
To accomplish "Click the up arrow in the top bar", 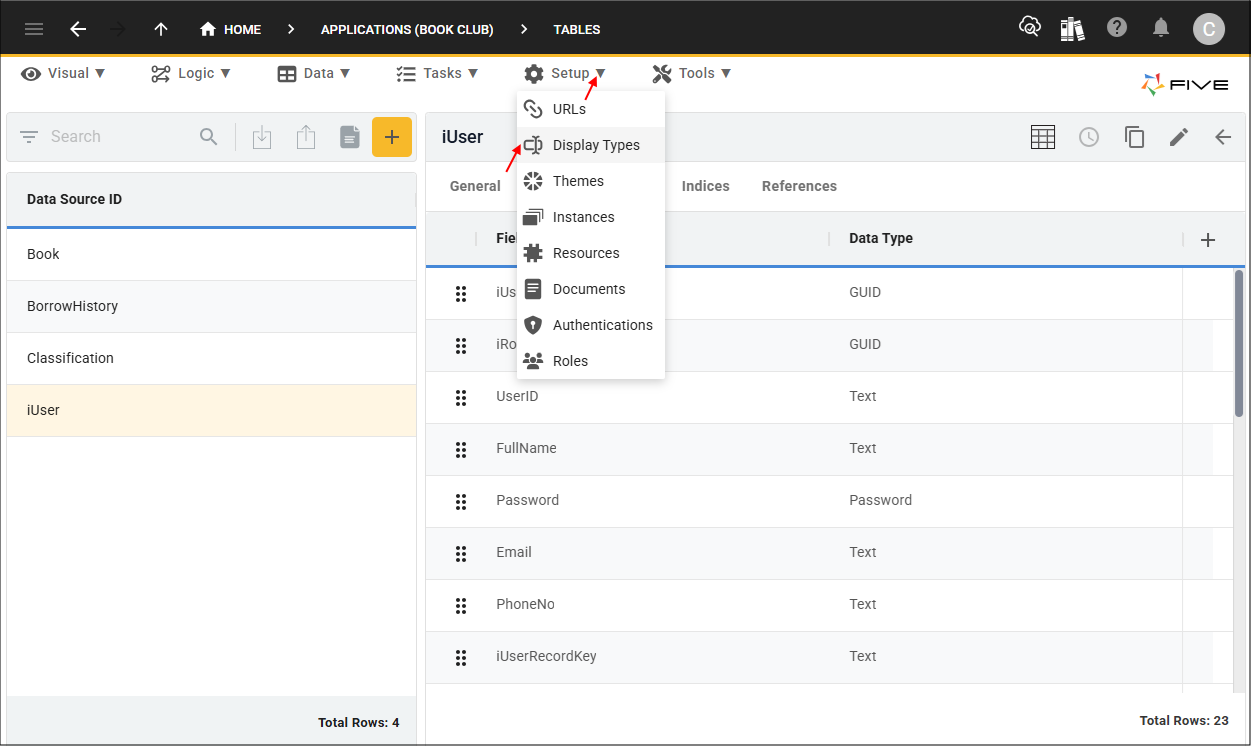I will pos(161,29).
